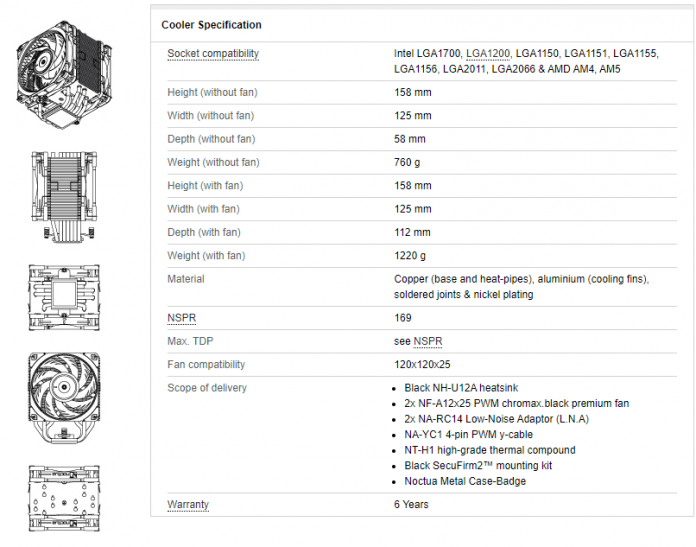The image size is (696, 547).
Task: Click the 6 Years warranty value
Action: (411, 504)
